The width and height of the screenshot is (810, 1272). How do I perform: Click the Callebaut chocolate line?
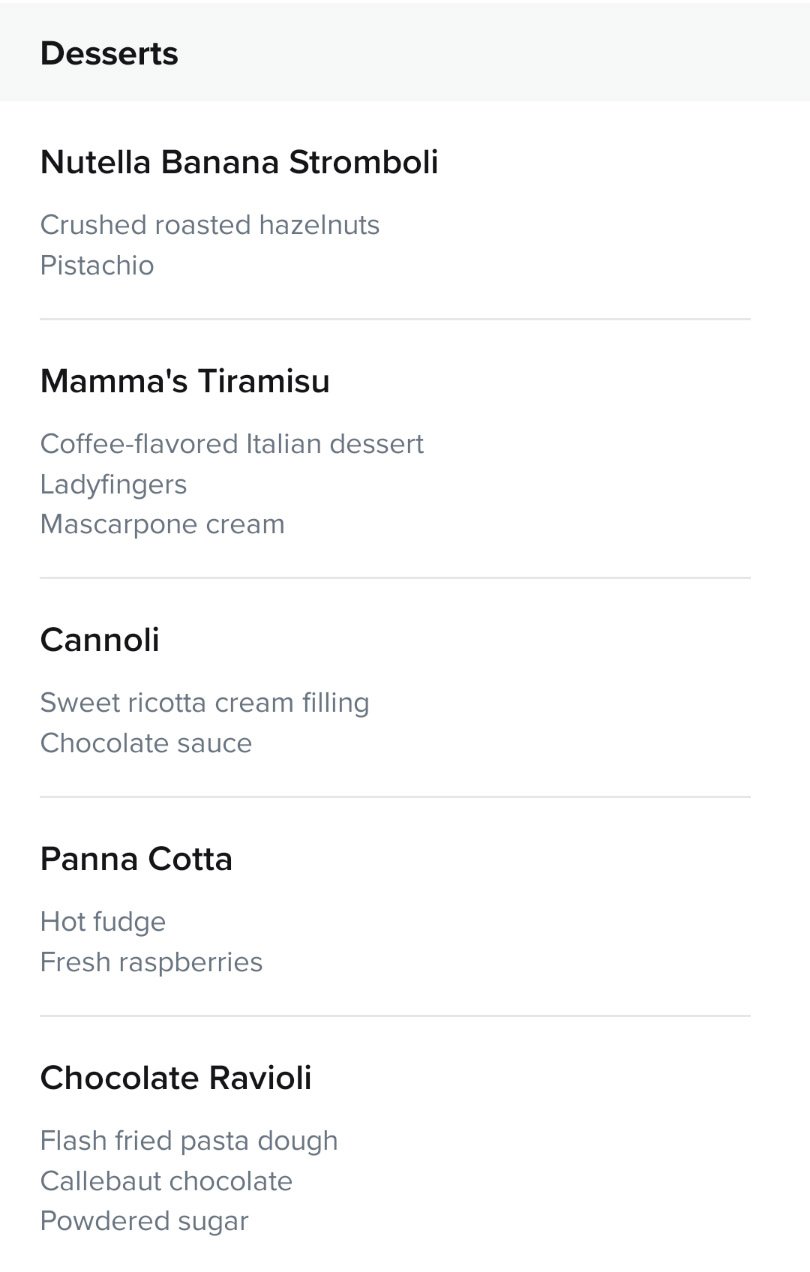point(166,1181)
